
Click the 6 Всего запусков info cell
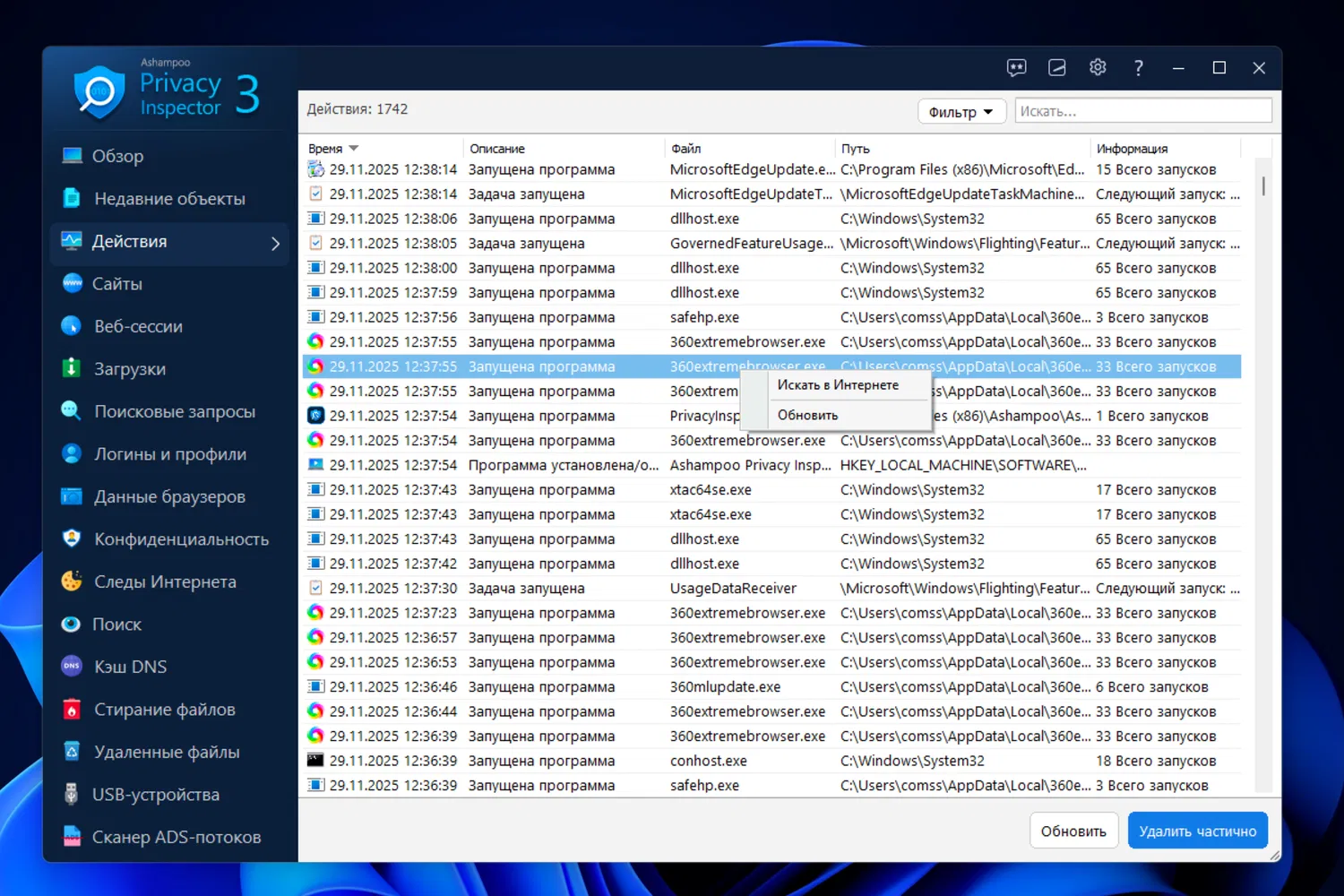coord(1151,687)
